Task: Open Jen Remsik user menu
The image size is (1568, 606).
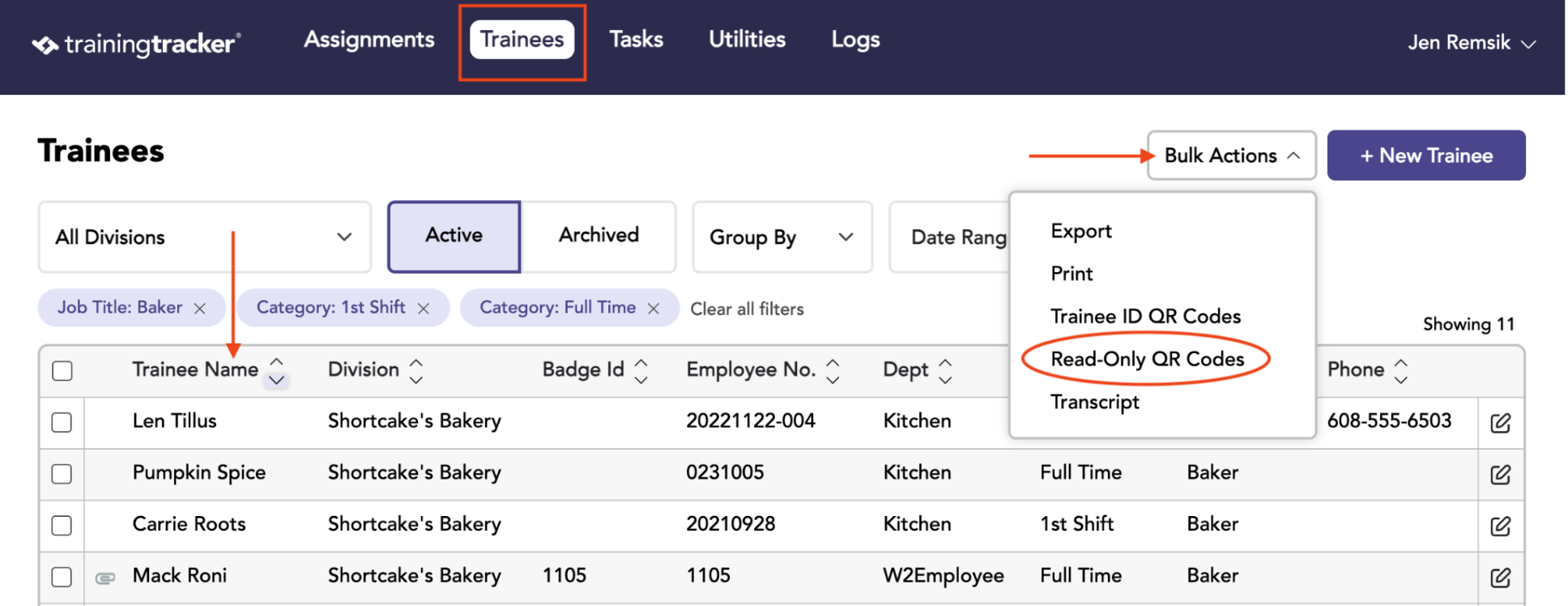Action: (x=1472, y=43)
